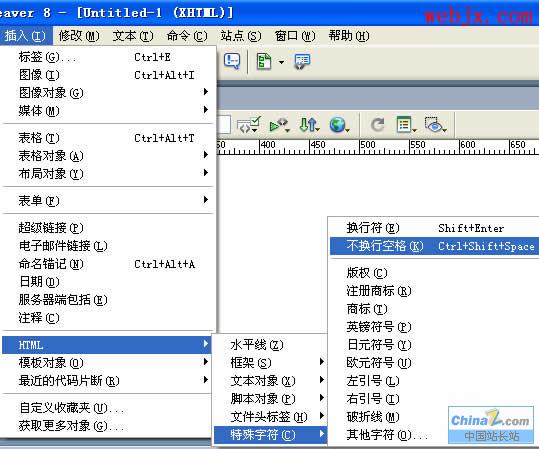The width and height of the screenshot is (539, 449).
Task: Expand 特殊字符(C) submenu
Action: [x=270, y=435]
